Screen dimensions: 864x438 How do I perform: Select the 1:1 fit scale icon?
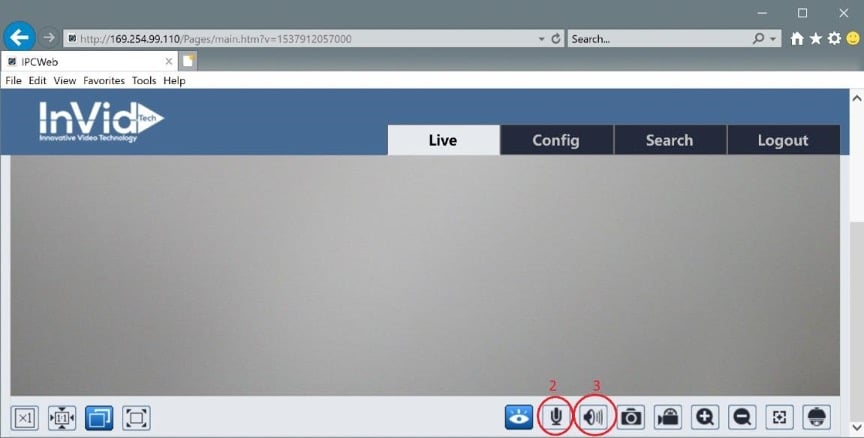(x=62, y=417)
